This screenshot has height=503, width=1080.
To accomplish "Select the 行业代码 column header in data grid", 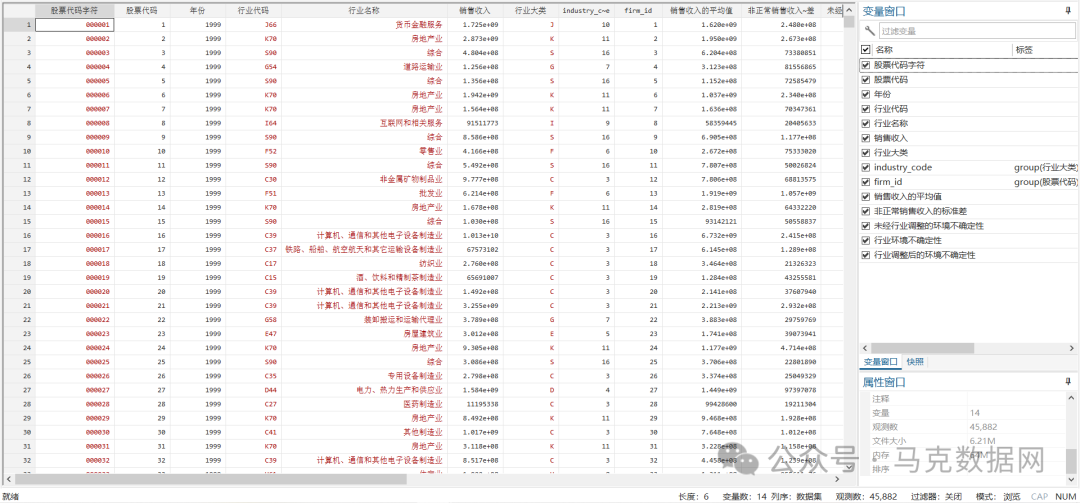I will coord(253,11).
